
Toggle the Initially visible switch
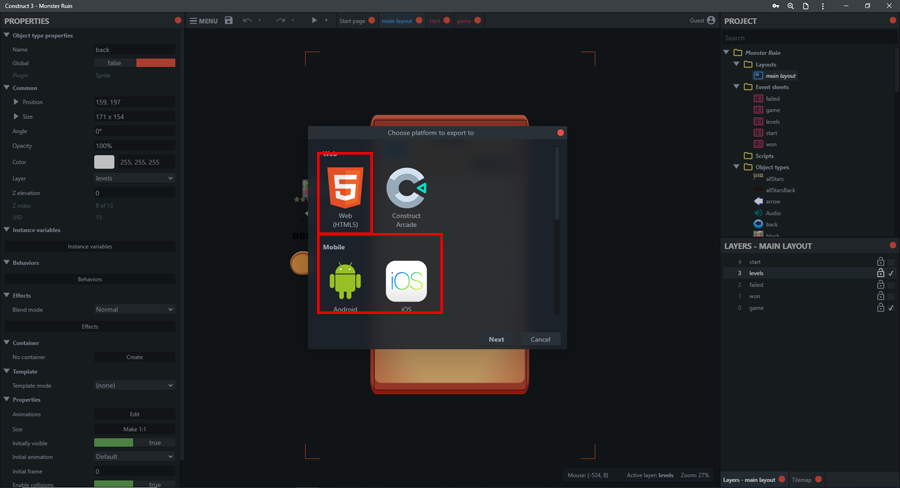134,443
